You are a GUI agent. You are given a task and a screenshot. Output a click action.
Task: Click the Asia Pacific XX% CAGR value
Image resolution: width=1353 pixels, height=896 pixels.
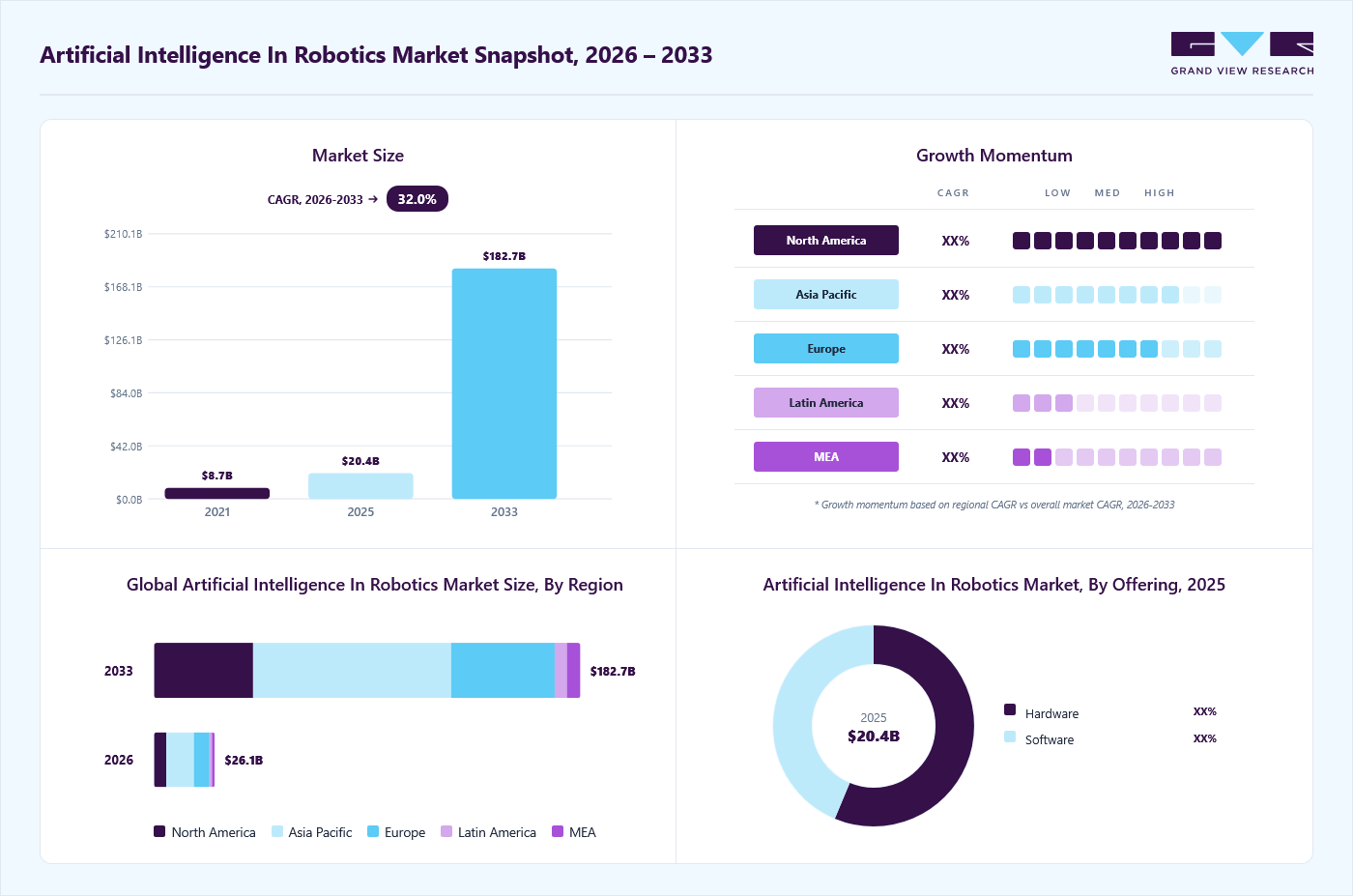[956, 295]
